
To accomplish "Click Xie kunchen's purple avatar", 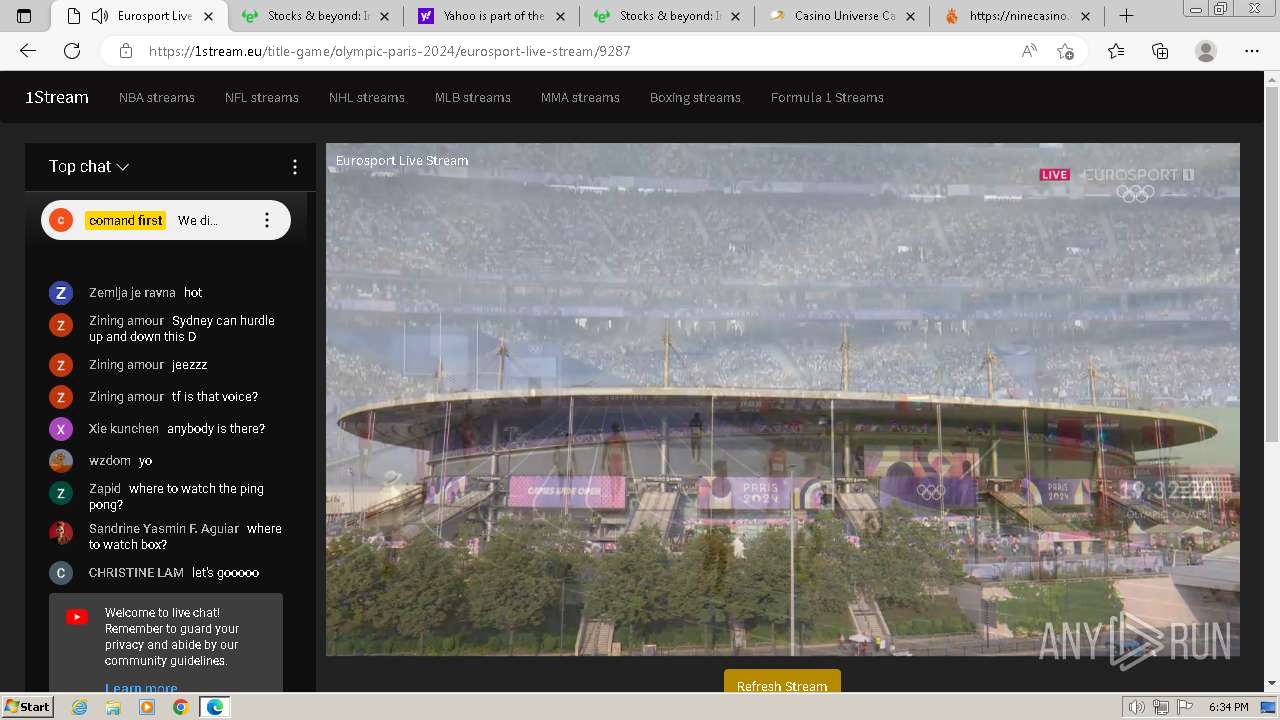I will (x=61, y=429).
